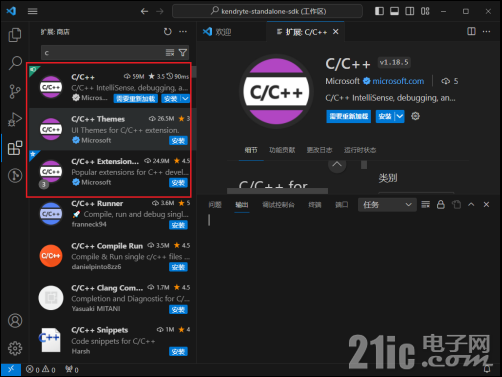Image resolution: width=502 pixels, height=377 pixels.
Task: Select C/C++ Clang Command Adapter extension
Action: [x=113, y=298]
